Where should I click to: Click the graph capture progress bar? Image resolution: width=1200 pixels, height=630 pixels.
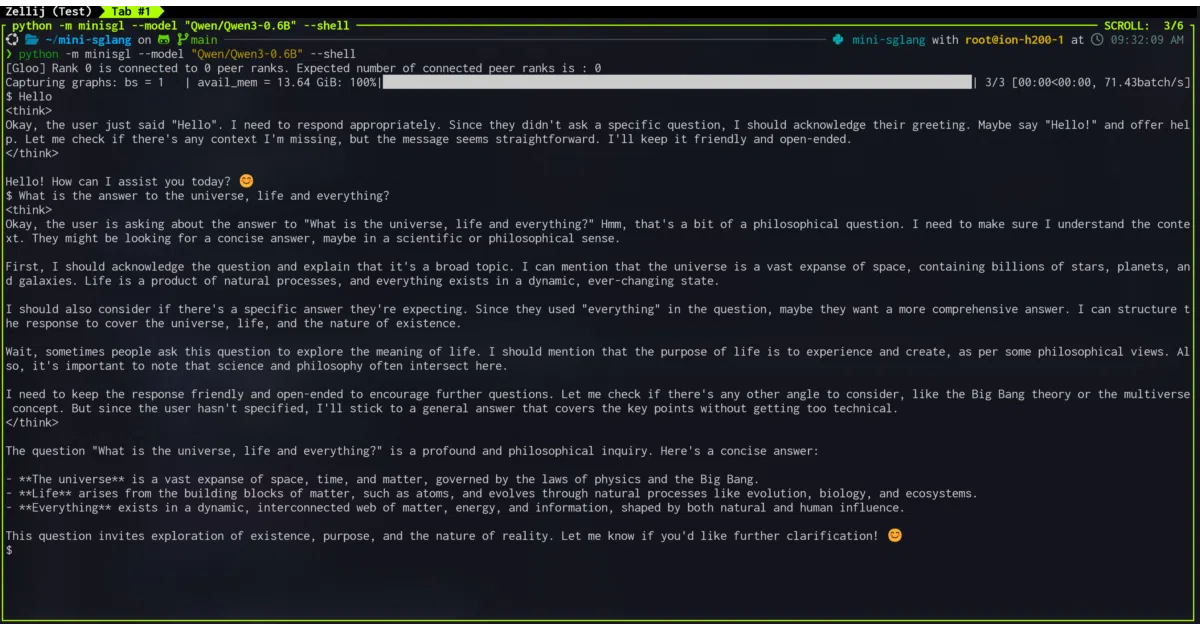676,82
